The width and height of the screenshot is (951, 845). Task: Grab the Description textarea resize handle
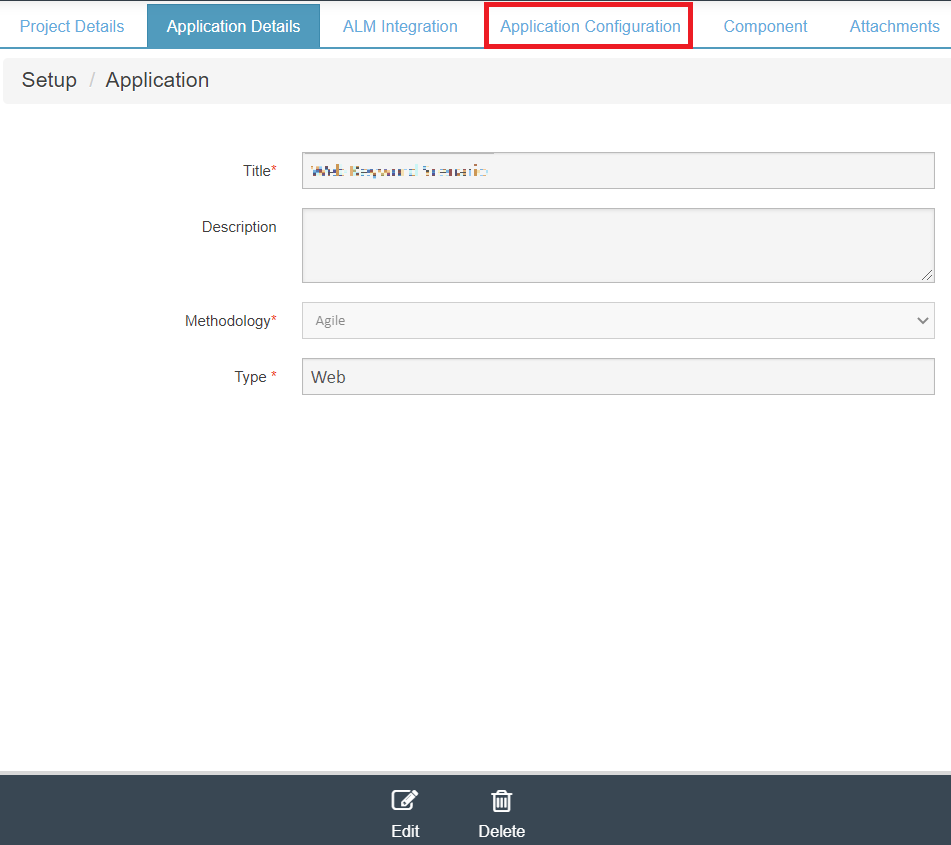927,275
